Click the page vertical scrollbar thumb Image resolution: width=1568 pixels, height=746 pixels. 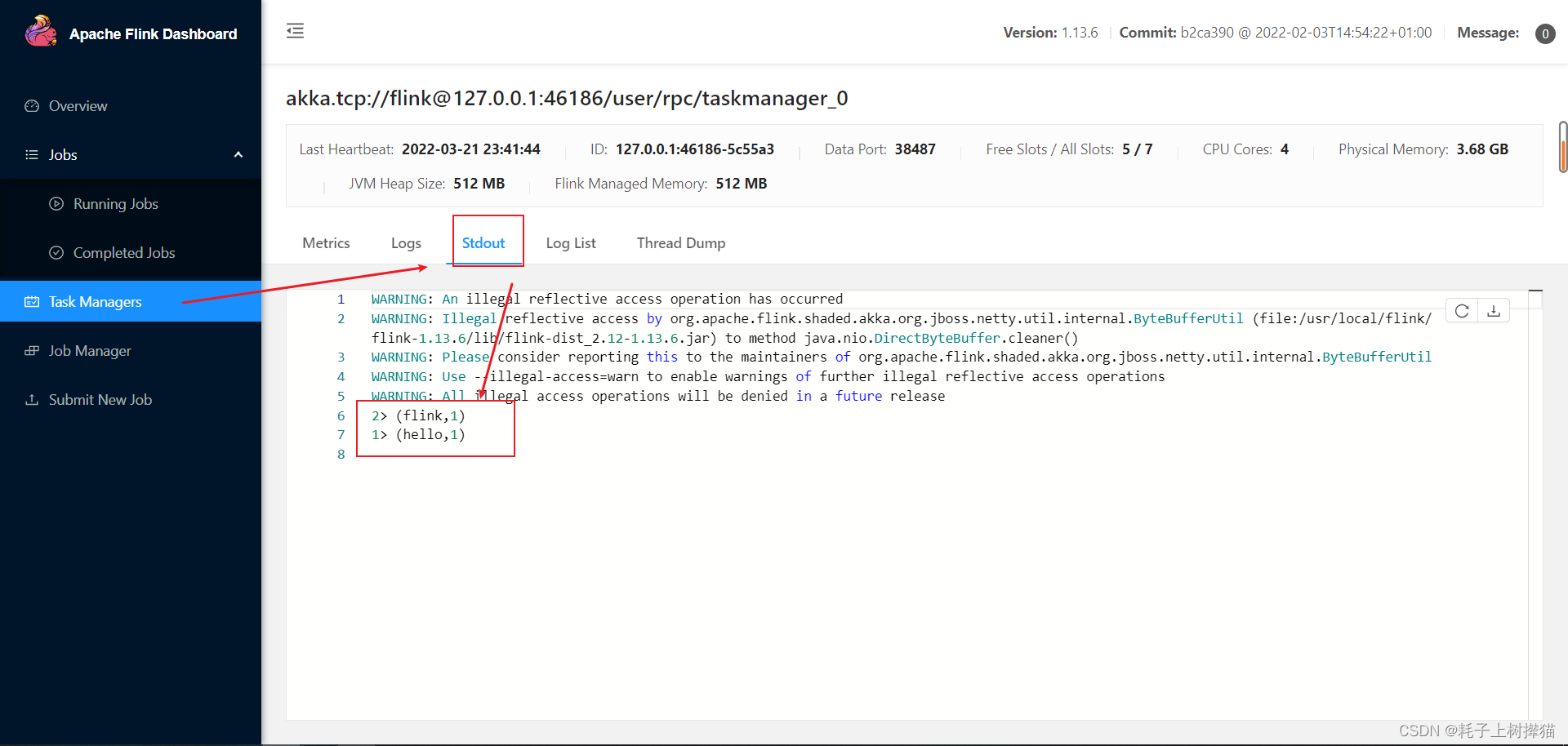(1563, 147)
